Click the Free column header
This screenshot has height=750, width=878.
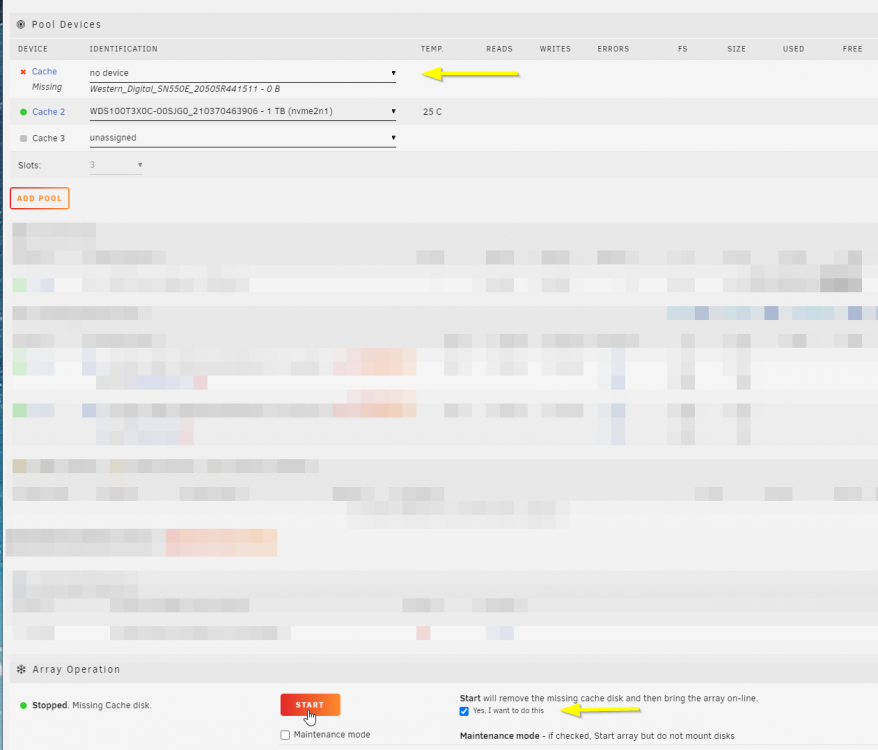852,49
